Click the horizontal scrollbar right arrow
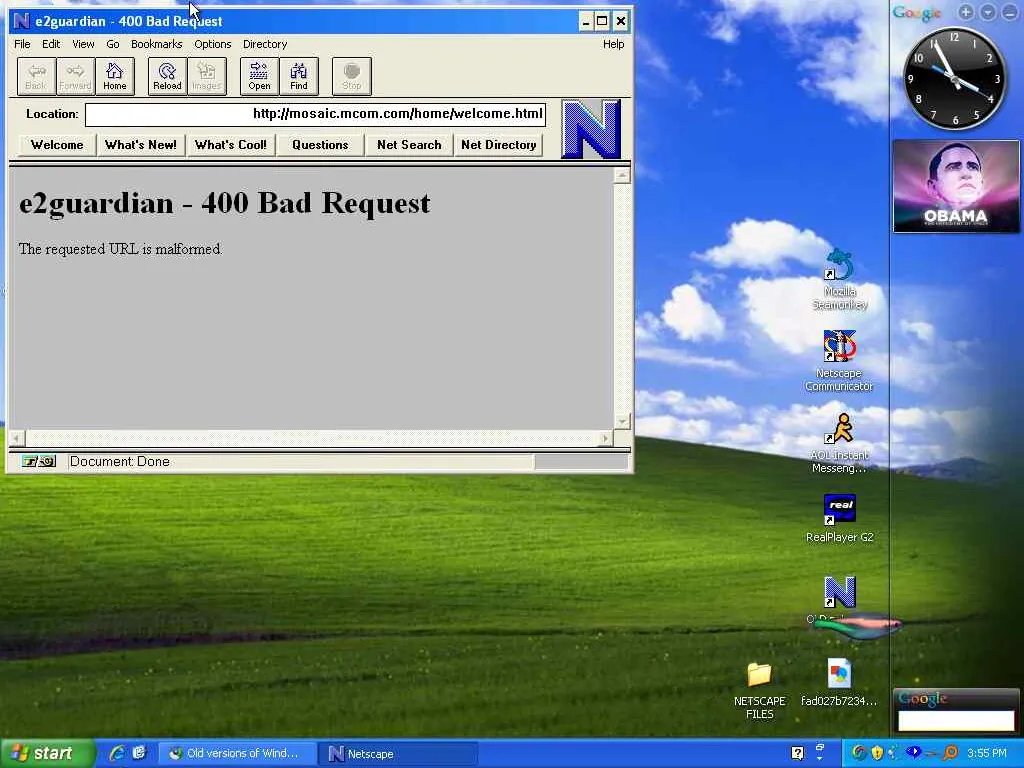Screen dimensions: 1024x768 tap(605, 438)
